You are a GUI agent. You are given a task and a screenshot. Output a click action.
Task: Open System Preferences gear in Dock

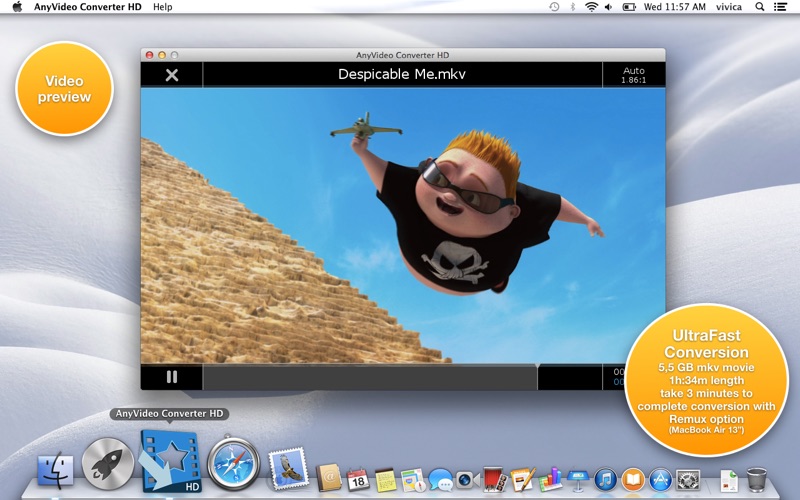(688, 480)
